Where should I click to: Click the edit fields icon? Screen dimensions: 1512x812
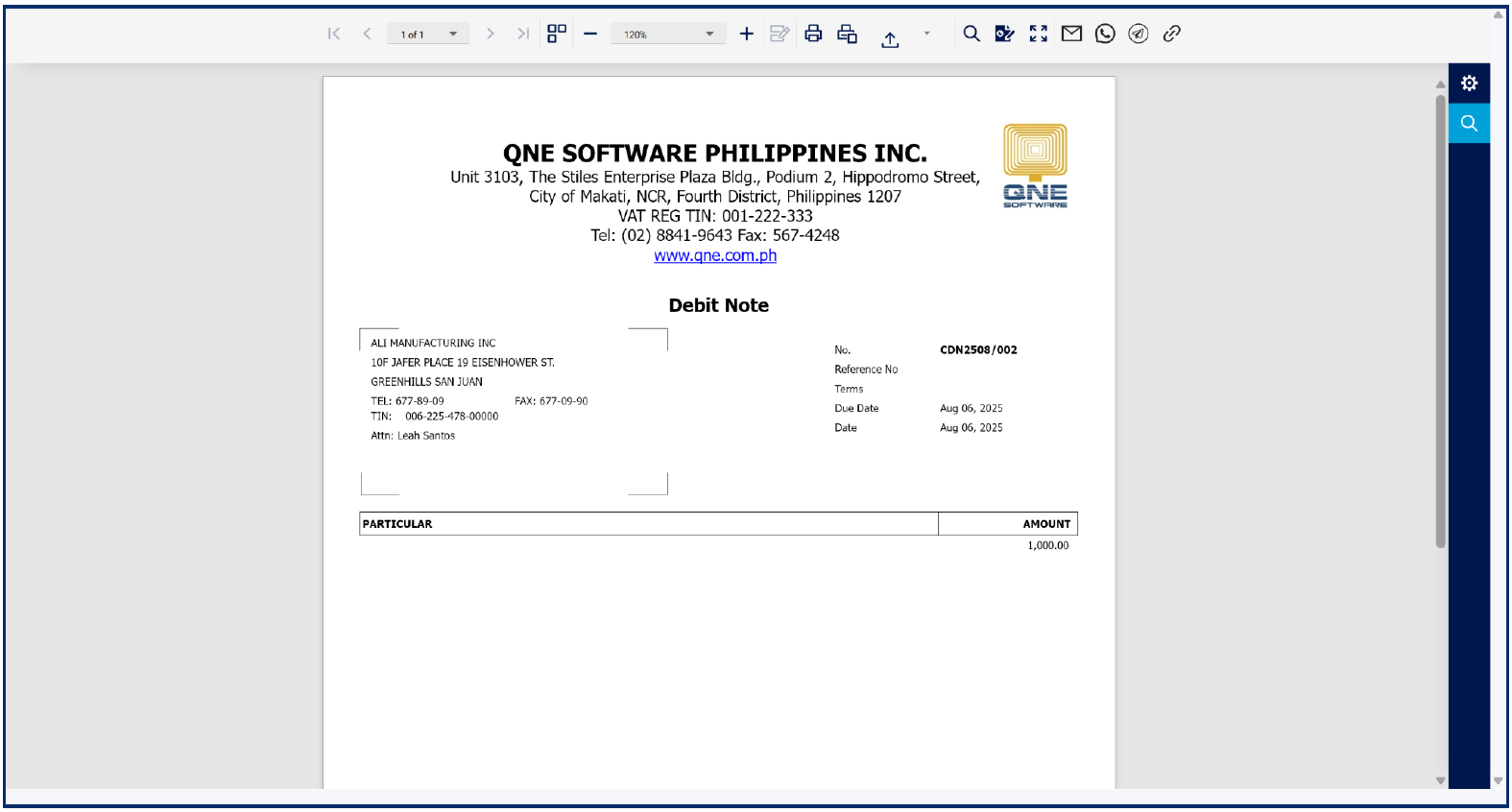click(780, 34)
